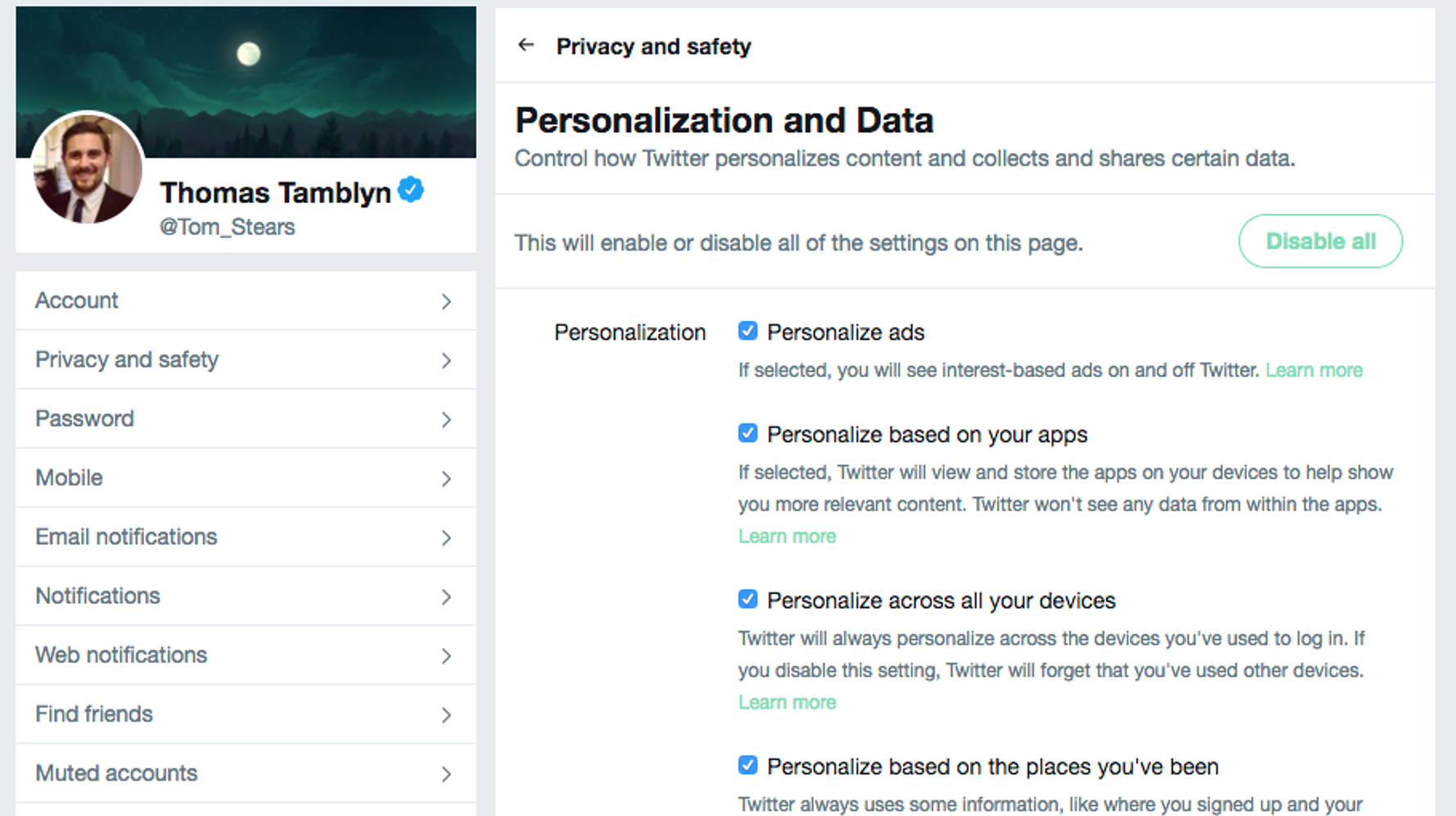Expand the Mobile settings chevron

446,478
